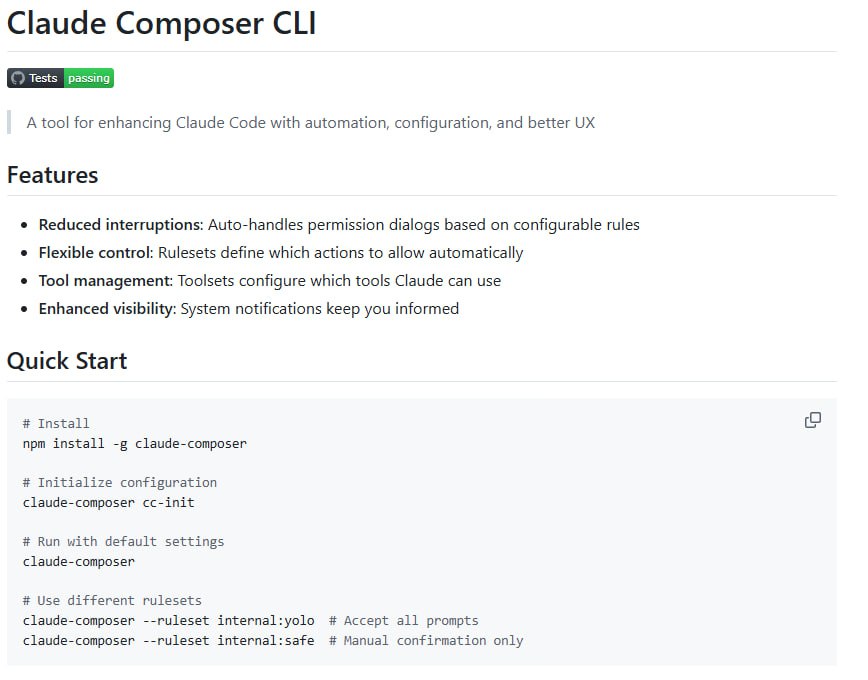The height and width of the screenshot is (680, 868).
Task: Click the '# Initialize configuration' comment
Action: (x=120, y=483)
